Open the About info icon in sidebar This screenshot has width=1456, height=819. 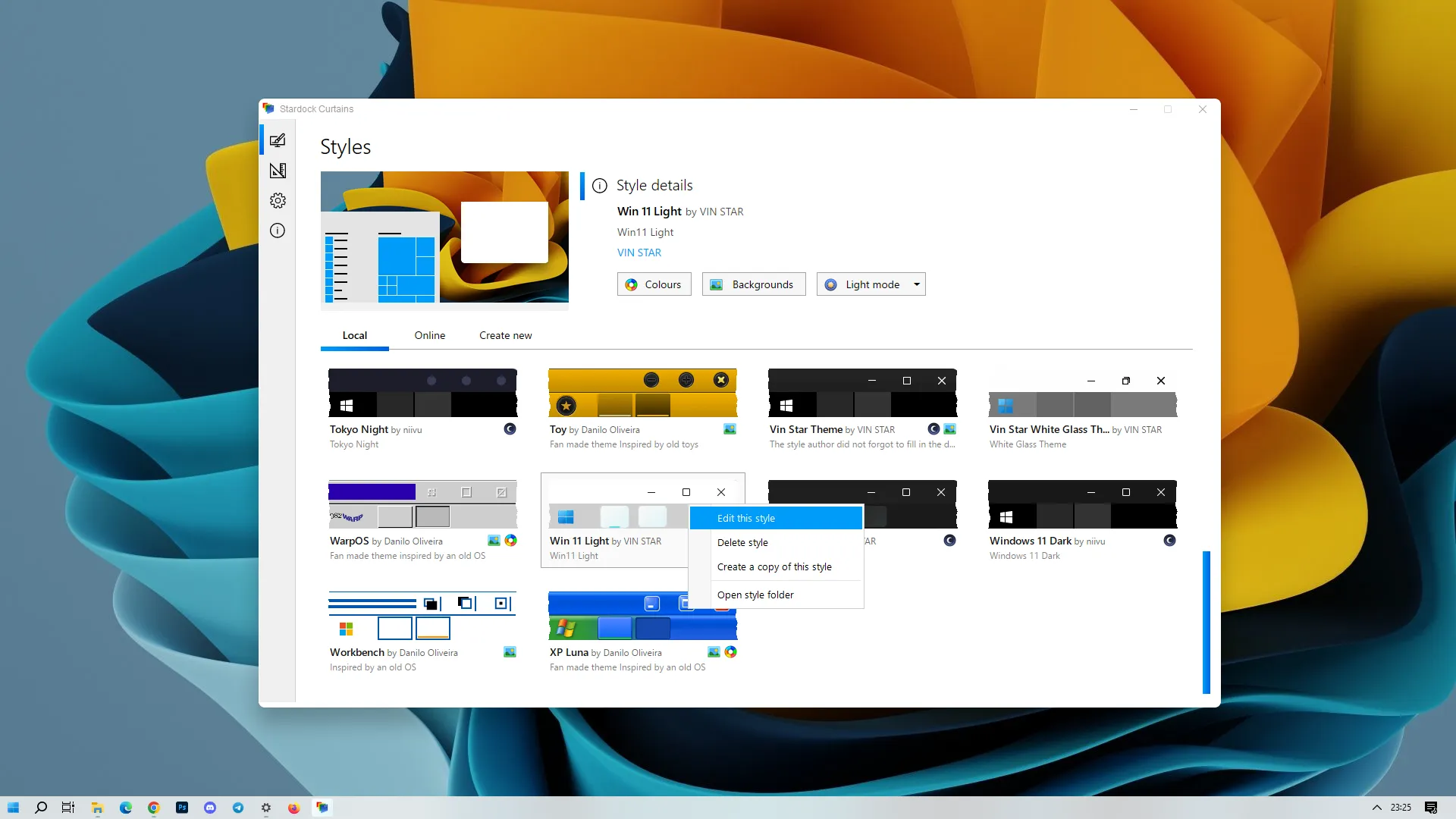tap(278, 231)
